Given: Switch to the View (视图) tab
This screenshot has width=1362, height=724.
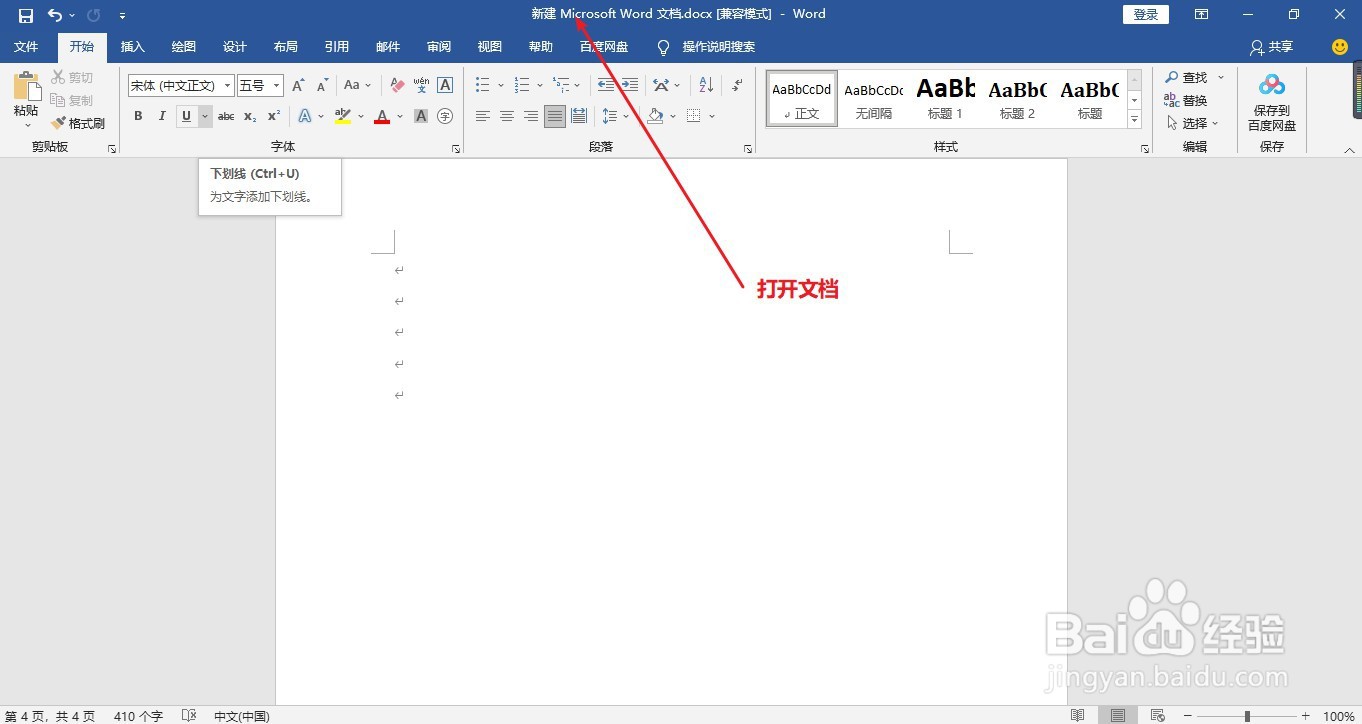Looking at the screenshot, I should pos(490,47).
